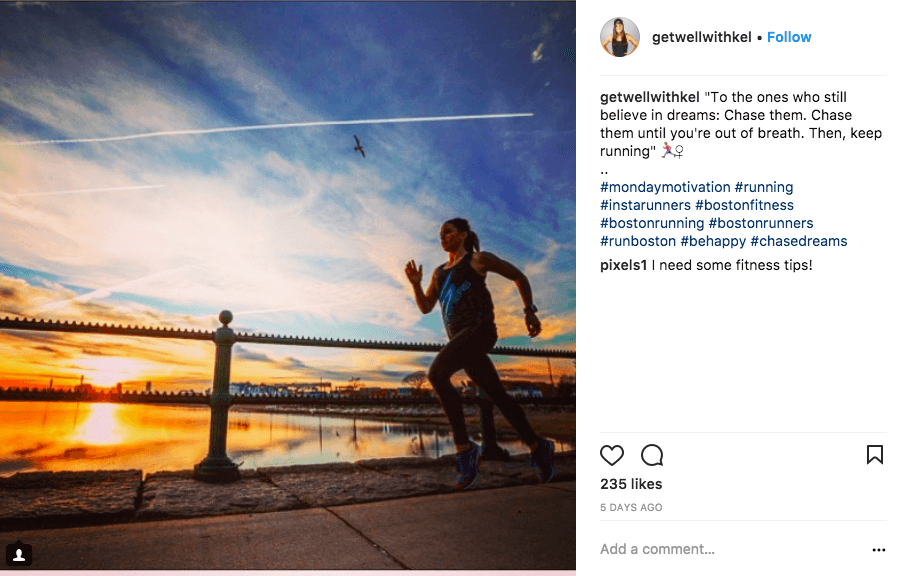Open the #mondaymotivation hashtag
This screenshot has height=576, width=910.
tap(665, 187)
